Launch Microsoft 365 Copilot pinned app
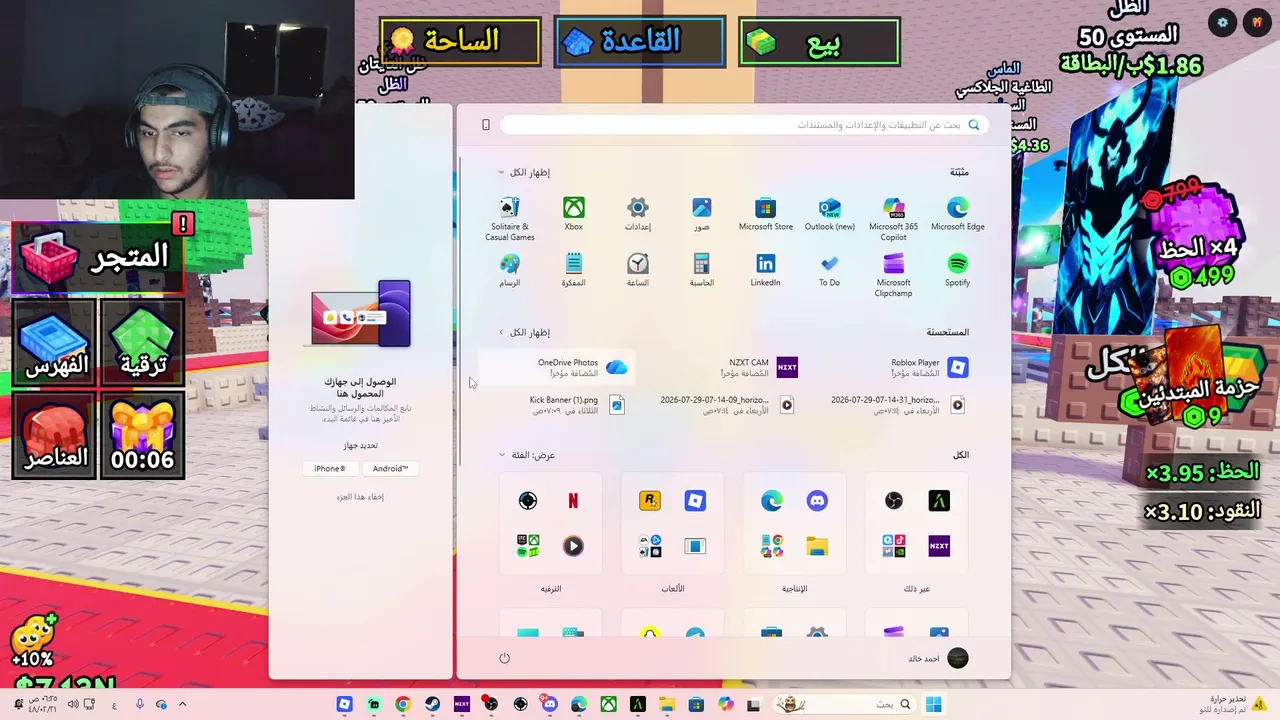This screenshot has height=720, width=1280. [x=893, y=218]
